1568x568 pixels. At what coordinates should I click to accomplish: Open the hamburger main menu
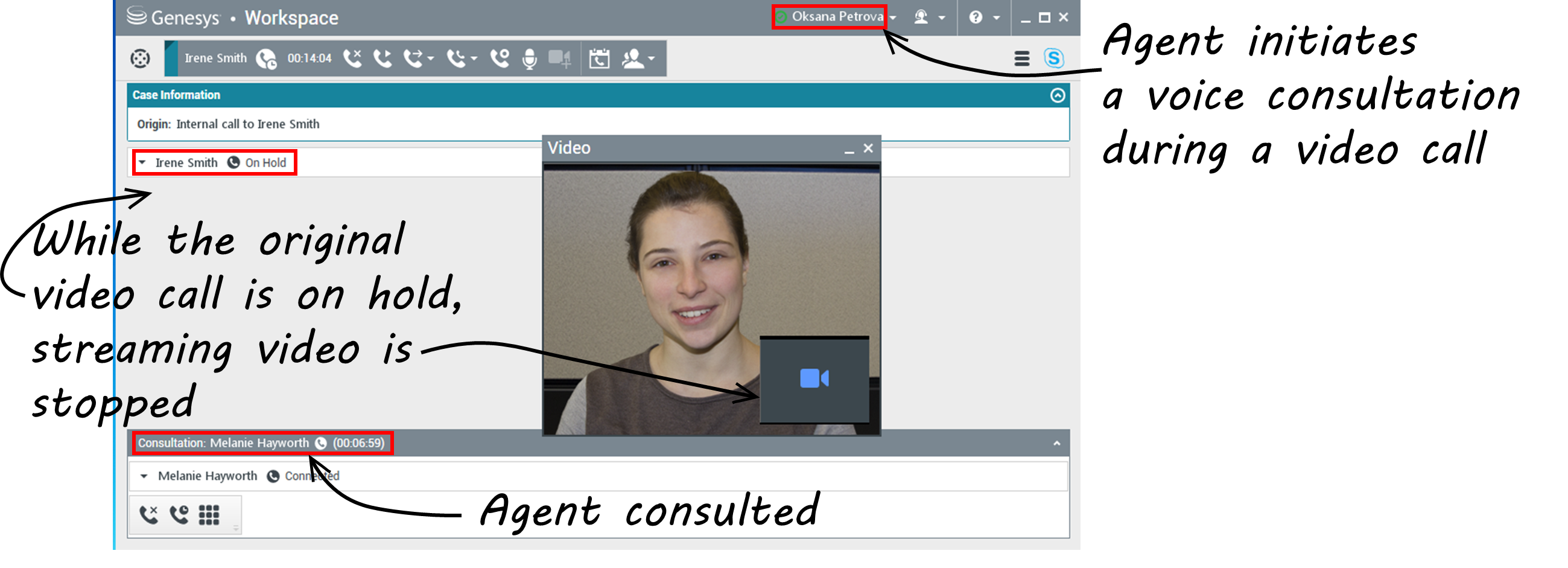coord(1021,59)
